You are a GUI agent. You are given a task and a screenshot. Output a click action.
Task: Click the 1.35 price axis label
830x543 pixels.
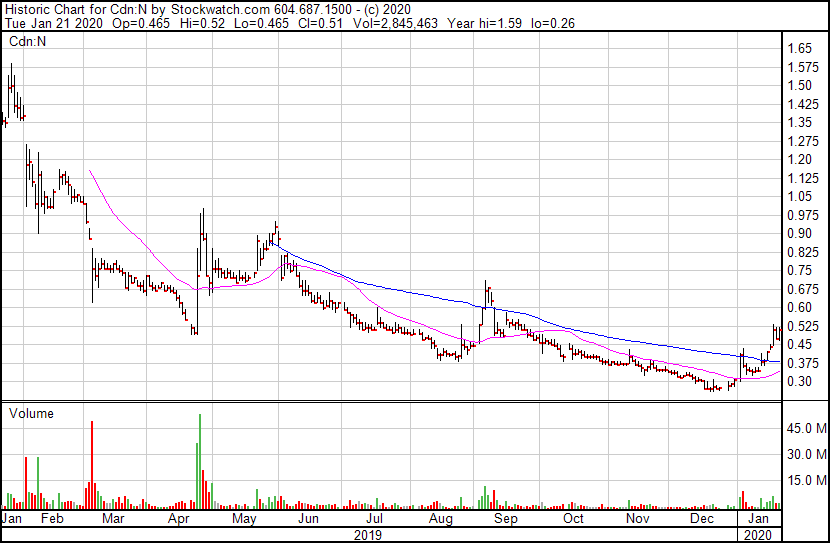tap(799, 122)
